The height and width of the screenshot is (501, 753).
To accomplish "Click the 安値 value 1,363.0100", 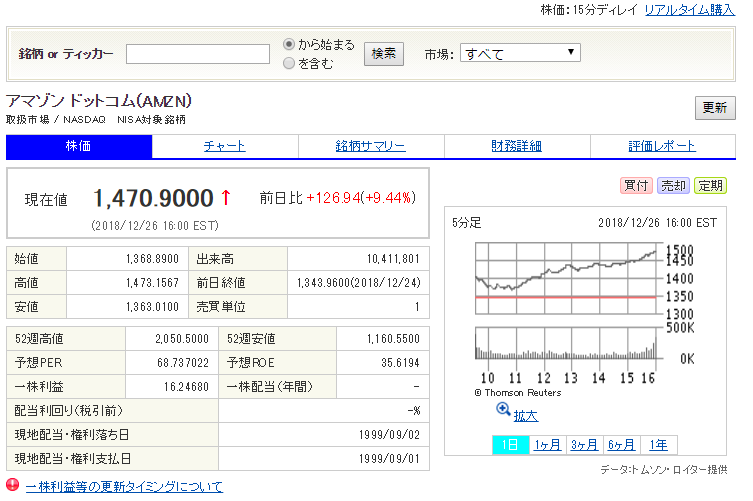I will 153,307.
